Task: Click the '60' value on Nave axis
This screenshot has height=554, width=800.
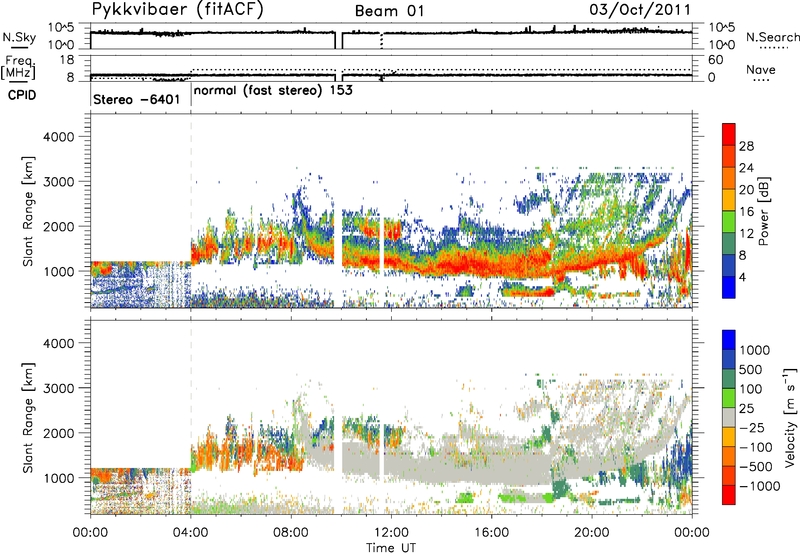Action: pos(715,60)
